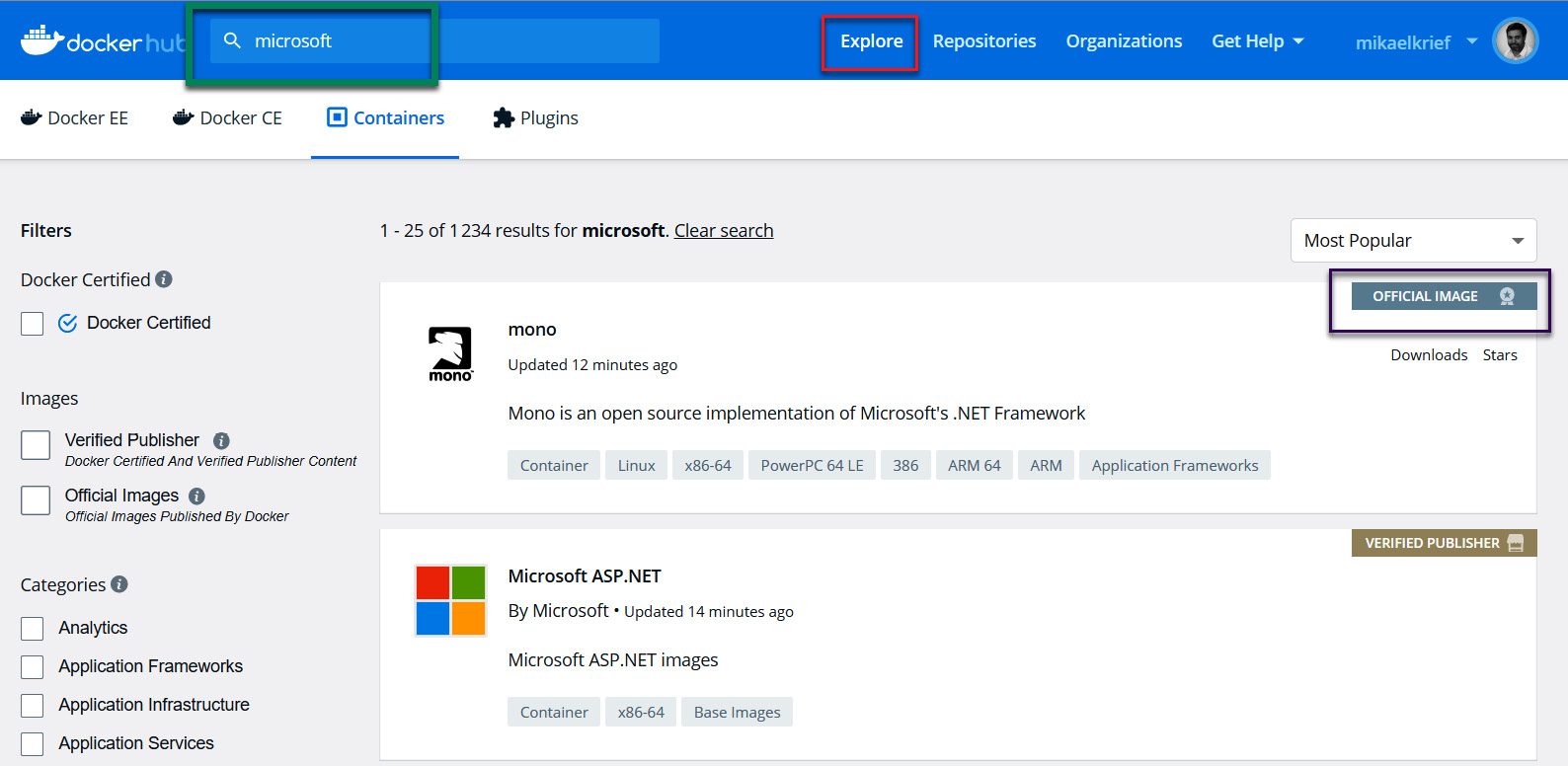Open the user avatar picture
This screenshot has height=766, width=1568.
(x=1515, y=41)
